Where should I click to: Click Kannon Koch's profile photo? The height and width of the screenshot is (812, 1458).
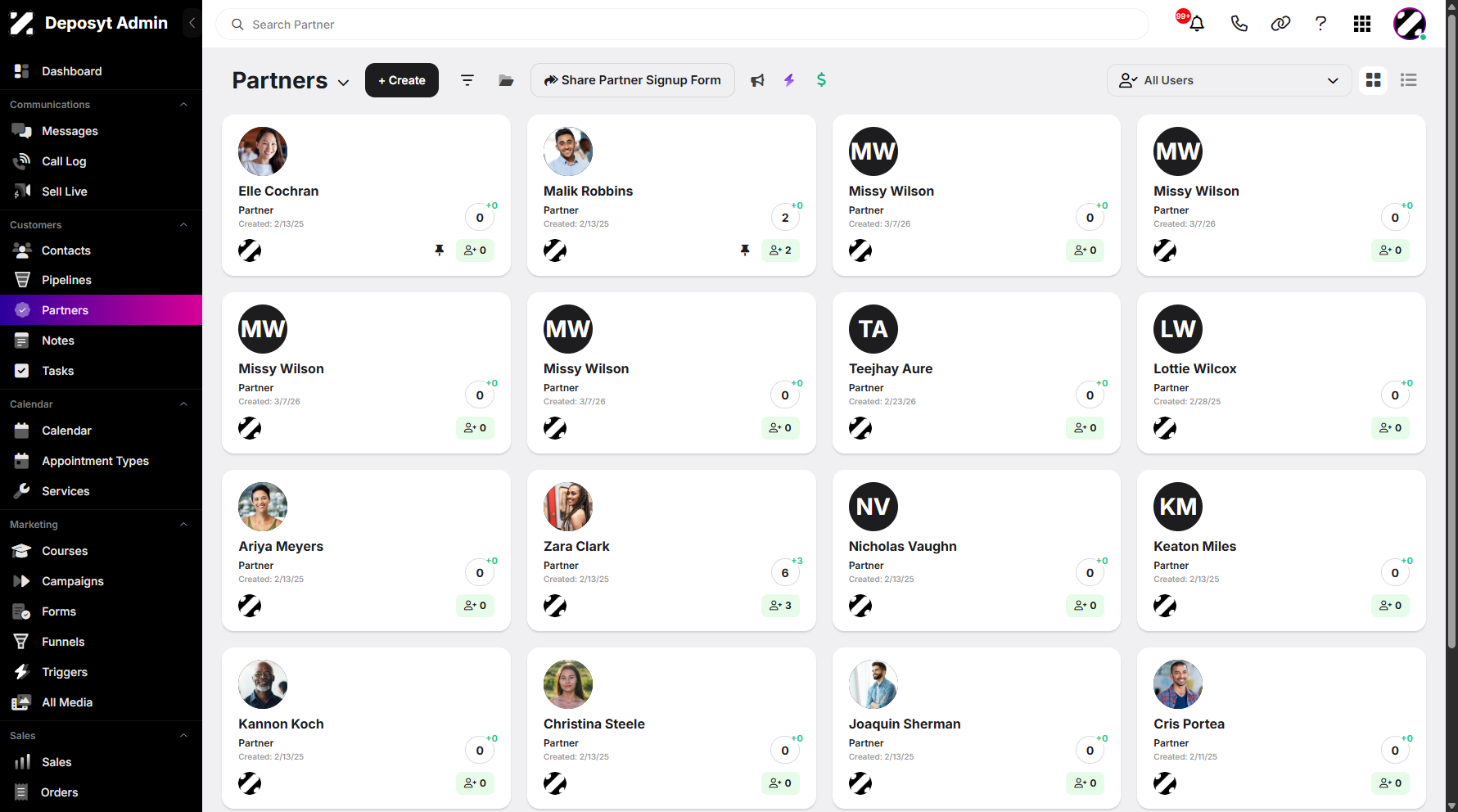tap(263, 684)
